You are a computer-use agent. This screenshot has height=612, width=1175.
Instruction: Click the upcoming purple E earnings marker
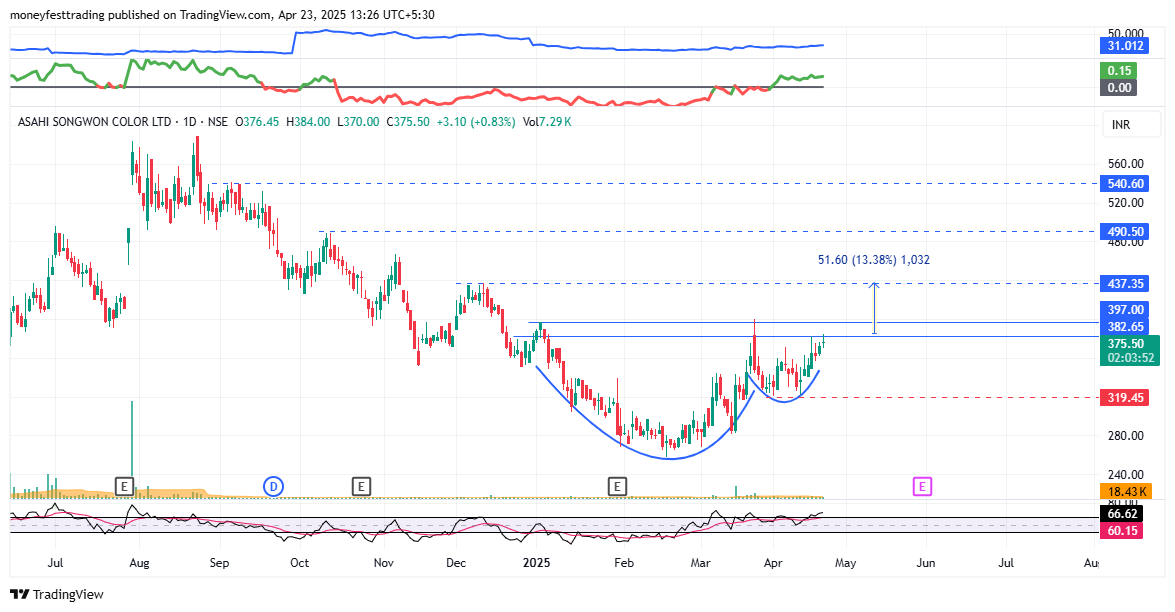[922, 487]
